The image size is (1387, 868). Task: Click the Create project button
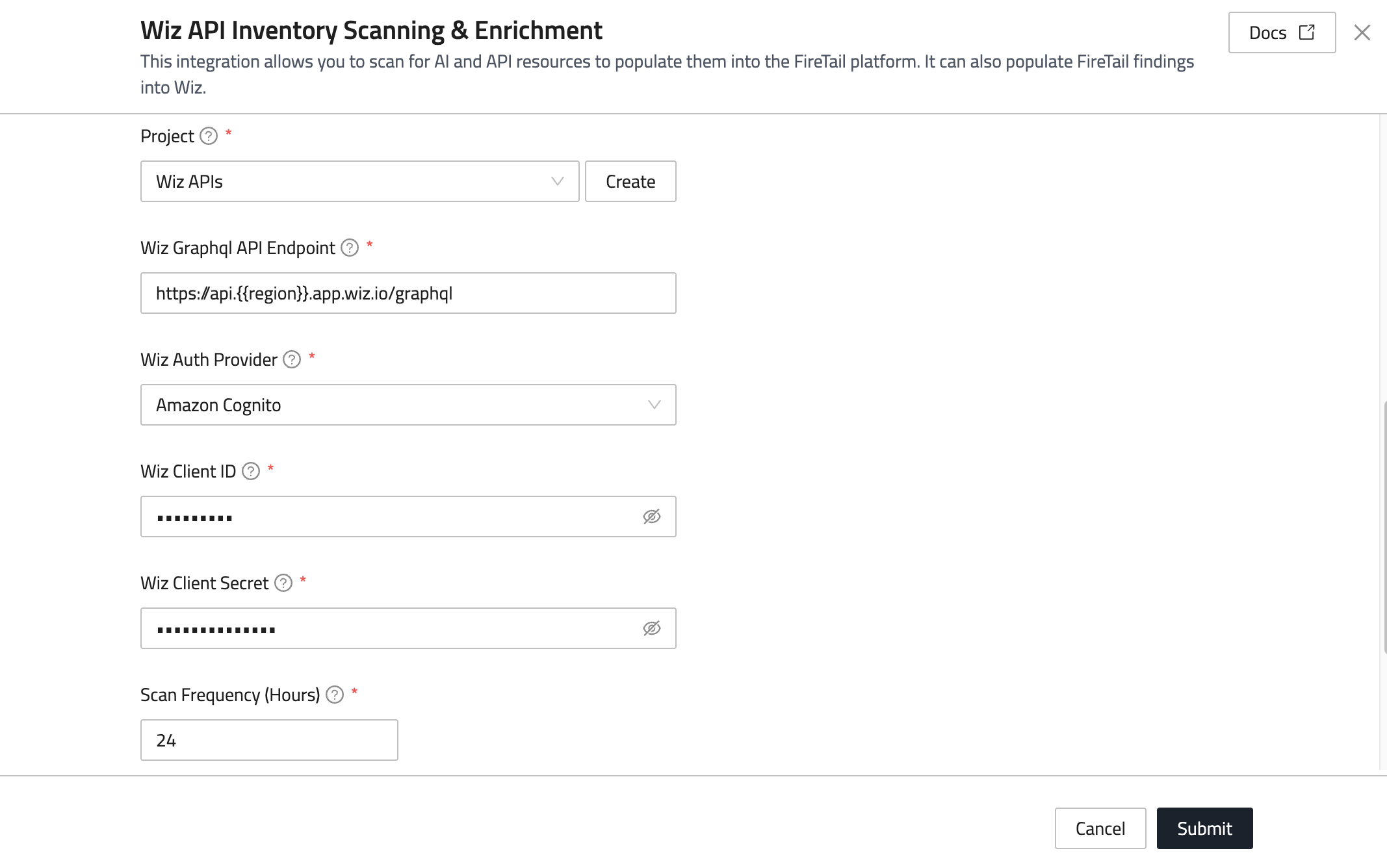coord(630,181)
